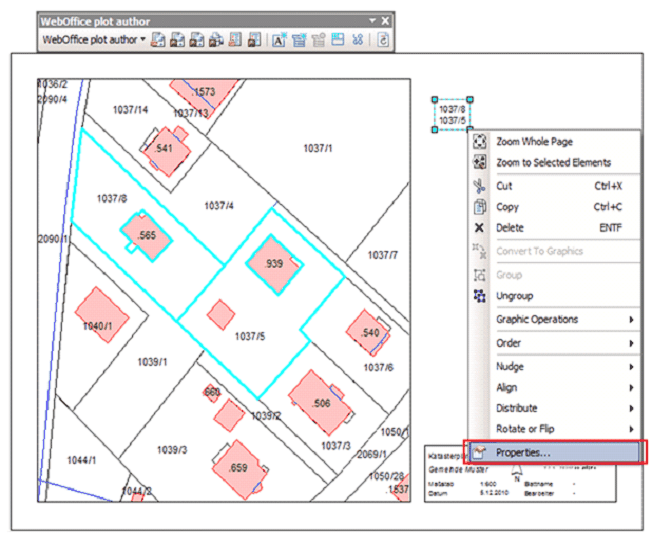Click the Delete X icon

click(480, 228)
